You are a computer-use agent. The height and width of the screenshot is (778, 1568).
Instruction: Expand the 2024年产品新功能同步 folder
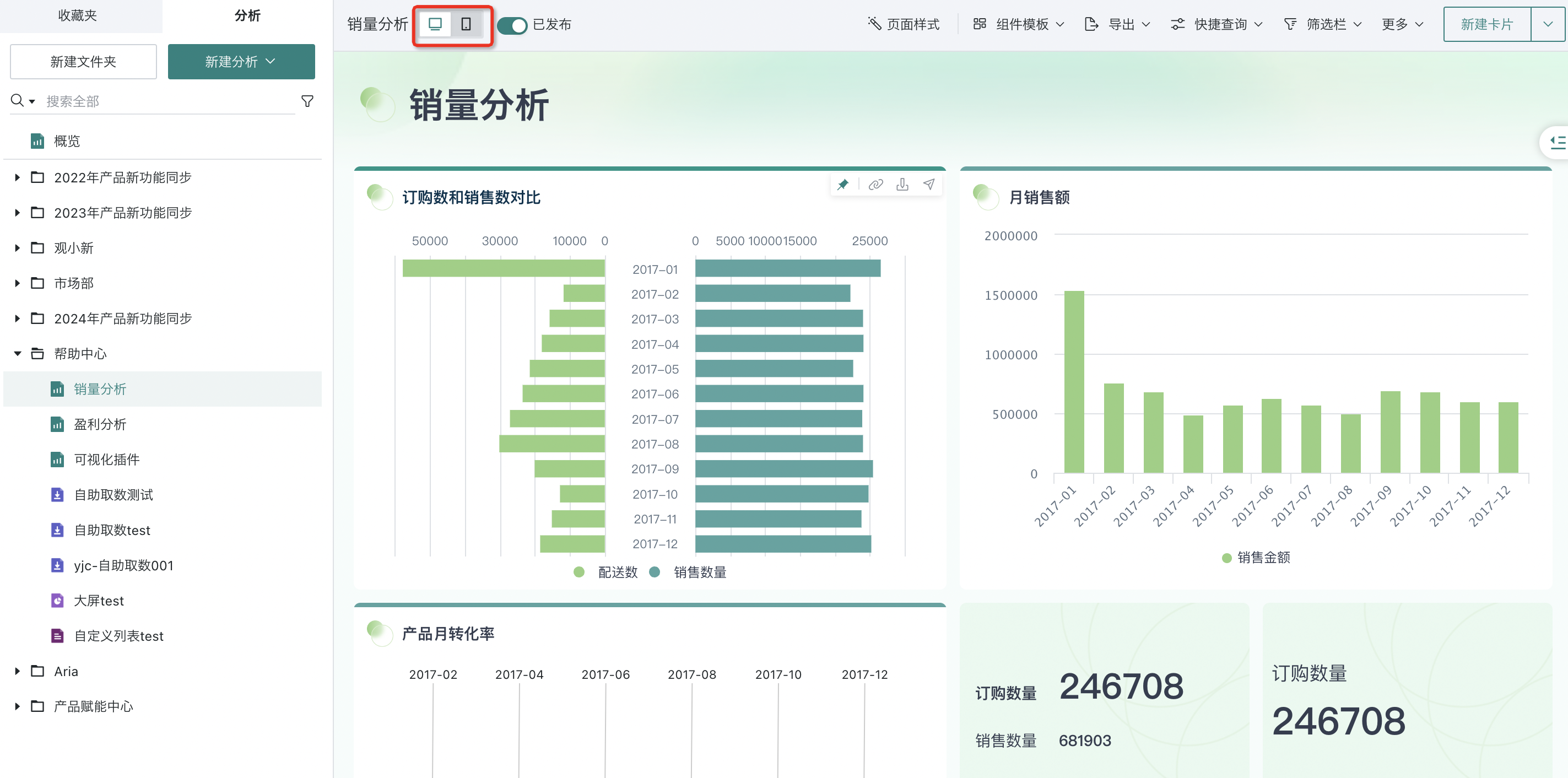(17, 318)
